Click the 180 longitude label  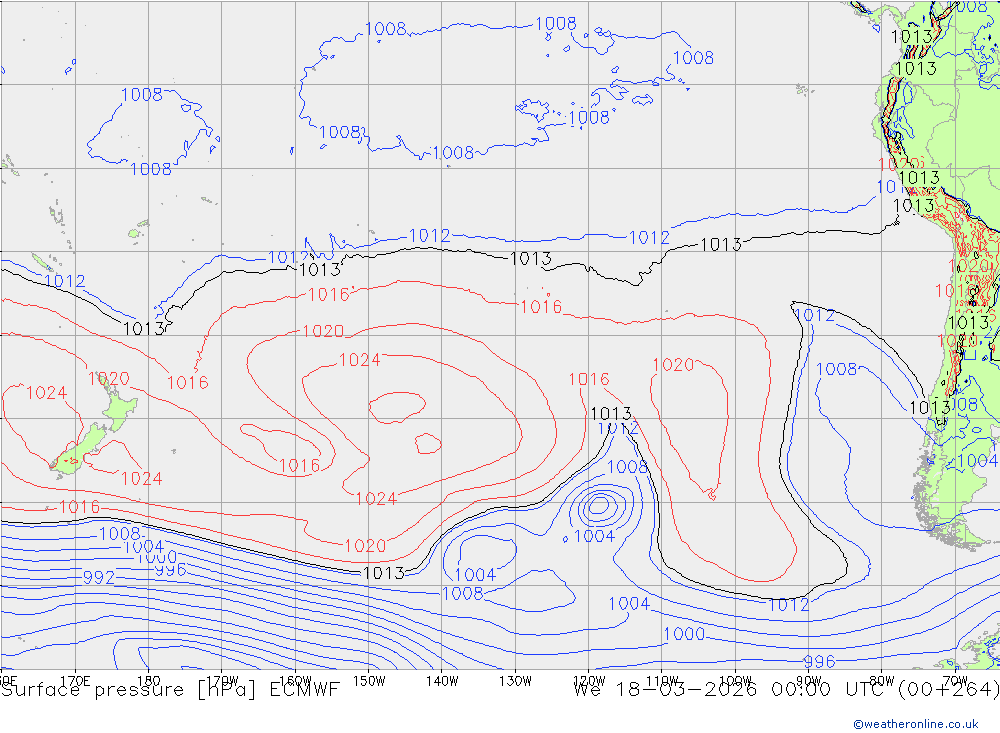(149, 680)
